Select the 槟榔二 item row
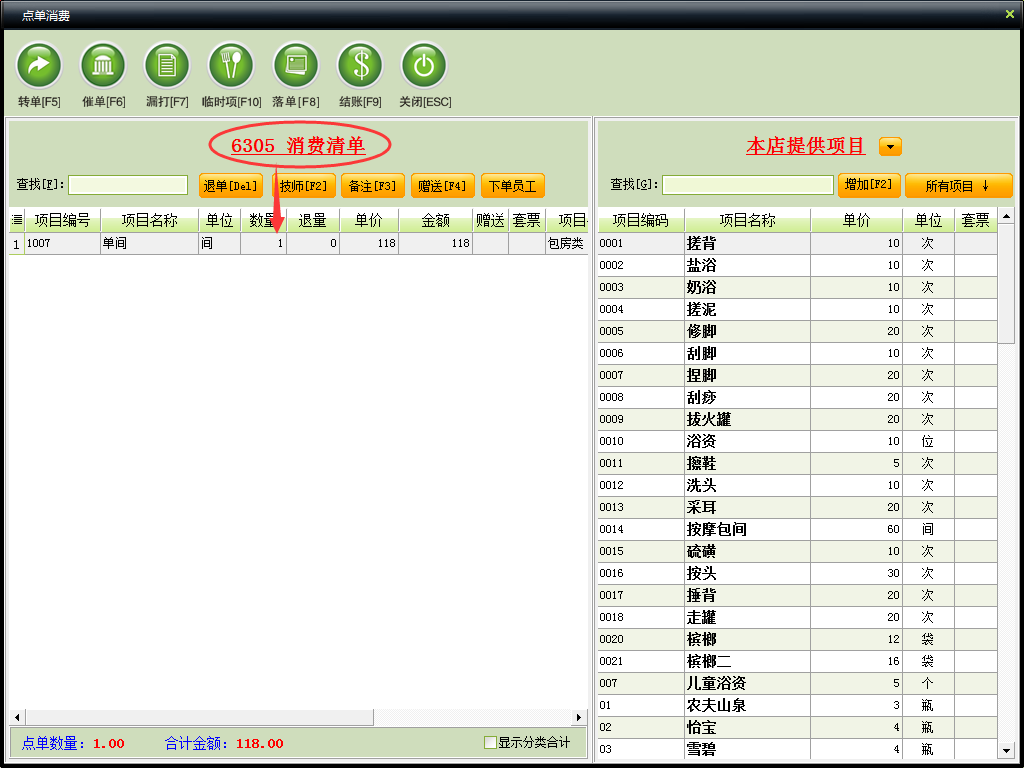Viewport: 1024px width, 768px height. tap(797, 661)
